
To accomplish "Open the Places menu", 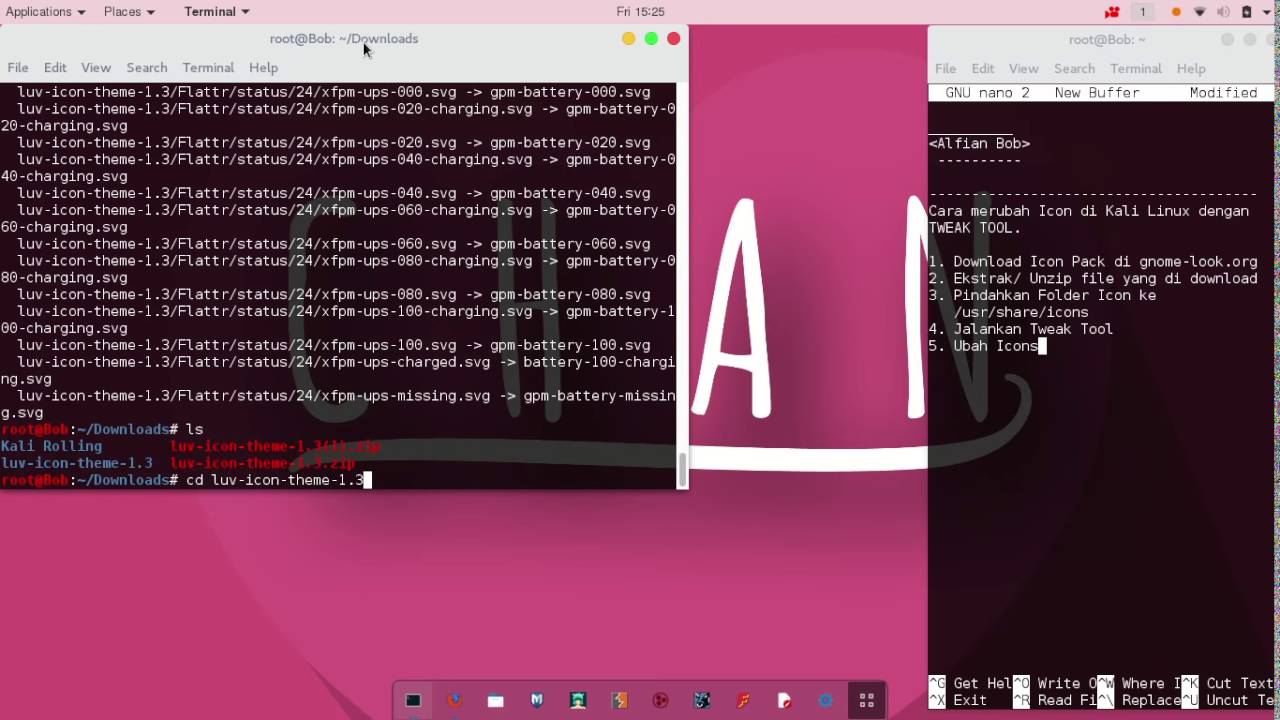I will click(123, 11).
